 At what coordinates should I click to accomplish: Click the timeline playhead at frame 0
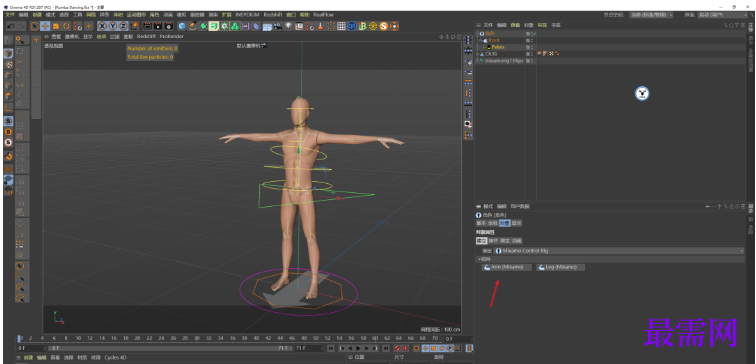19,338
